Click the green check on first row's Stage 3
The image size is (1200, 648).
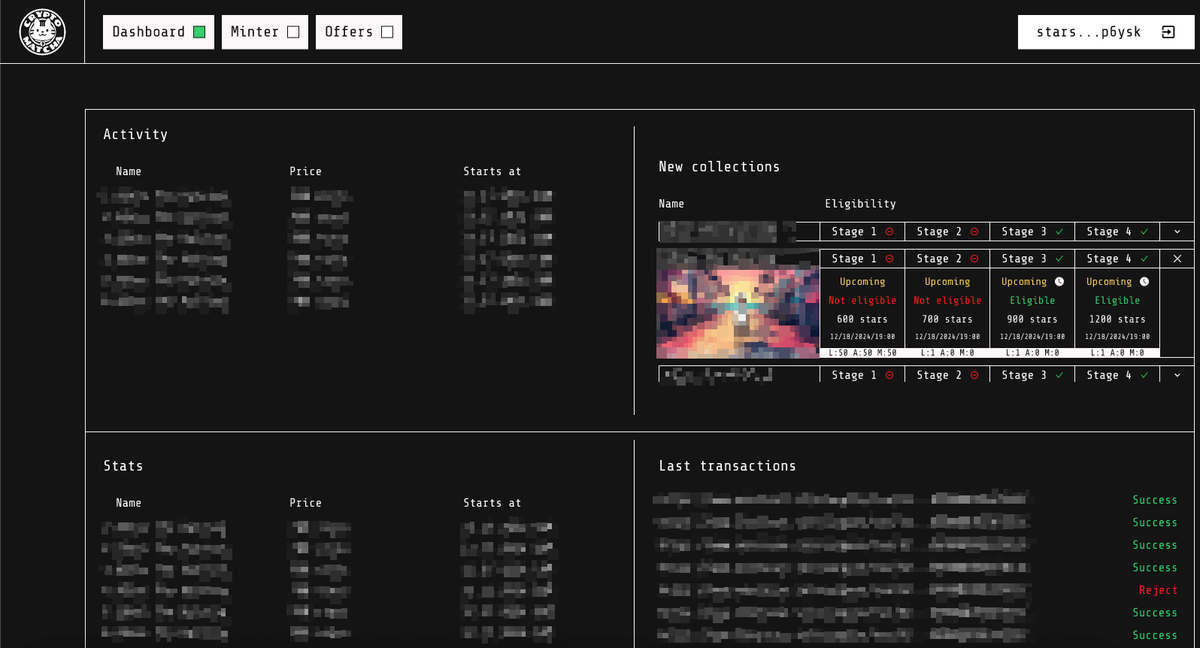(x=1059, y=232)
